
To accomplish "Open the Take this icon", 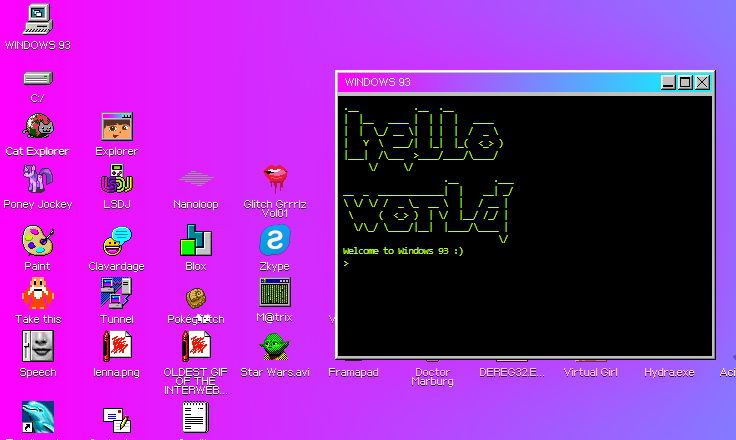I will tap(38, 293).
